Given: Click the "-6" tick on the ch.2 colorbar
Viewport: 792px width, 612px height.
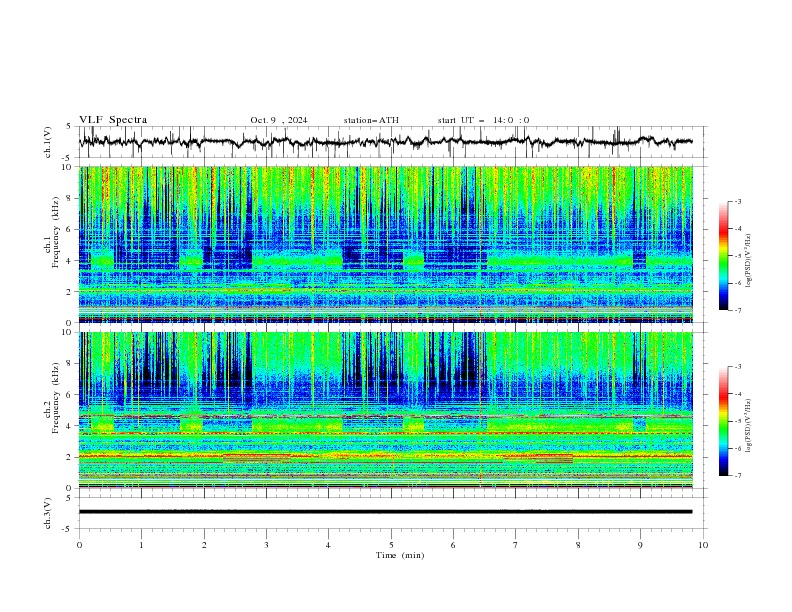Looking at the screenshot, I should pyautogui.click(x=737, y=448).
